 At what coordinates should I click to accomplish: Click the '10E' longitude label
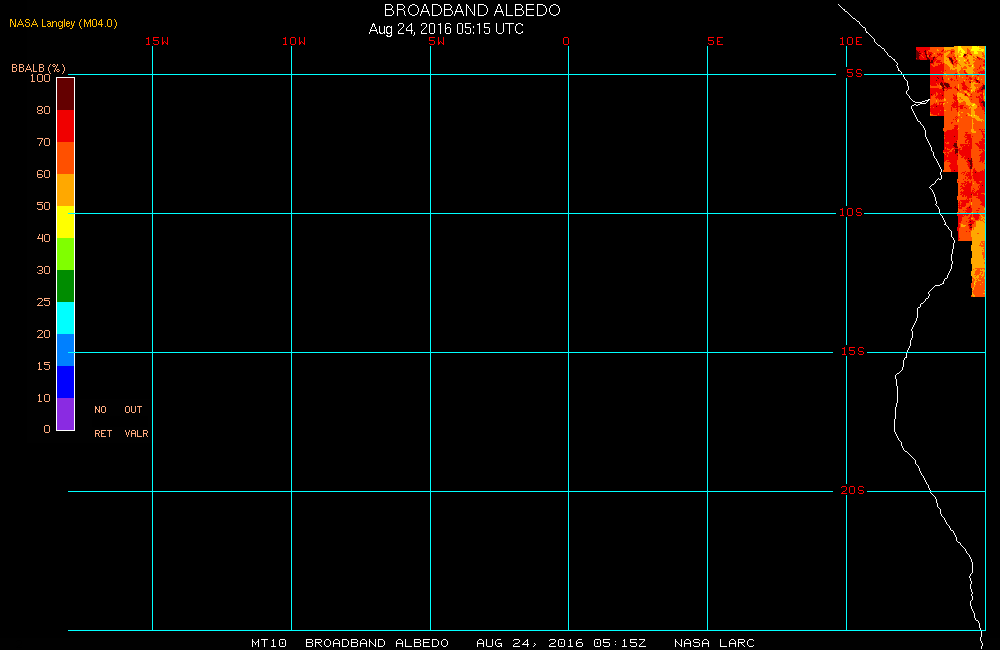pos(851,41)
